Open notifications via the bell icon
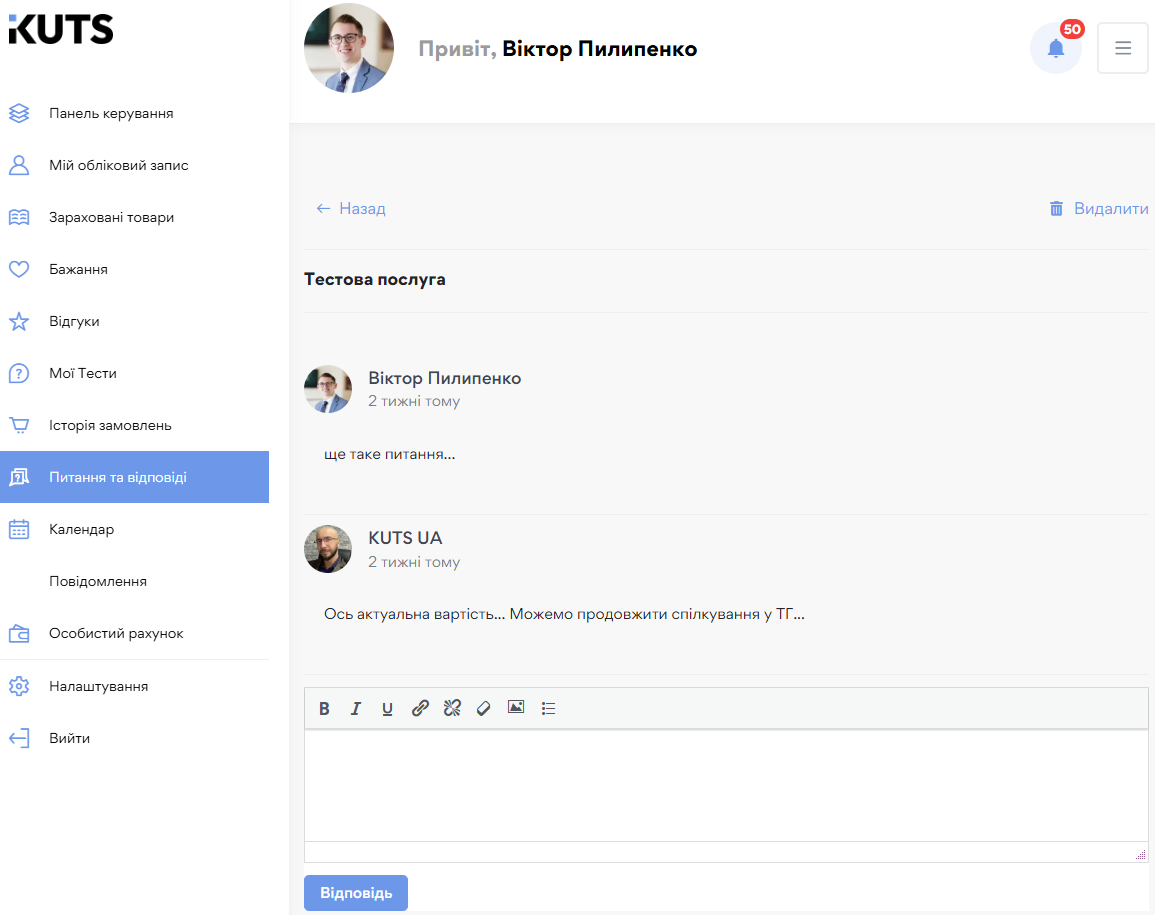Viewport: 1155px width, 915px height. pos(1056,47)
